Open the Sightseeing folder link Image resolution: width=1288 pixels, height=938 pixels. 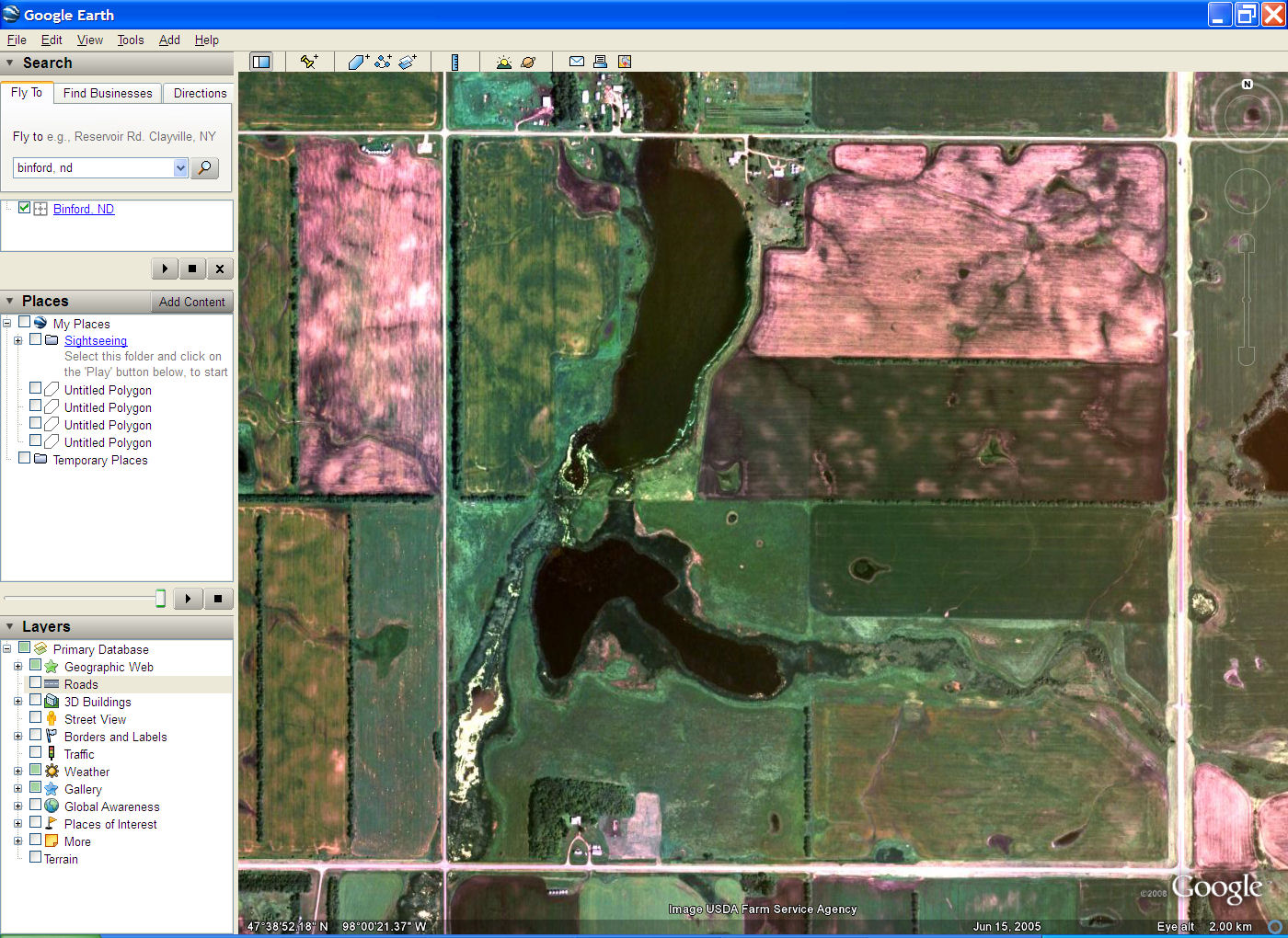tap(96, 340)
